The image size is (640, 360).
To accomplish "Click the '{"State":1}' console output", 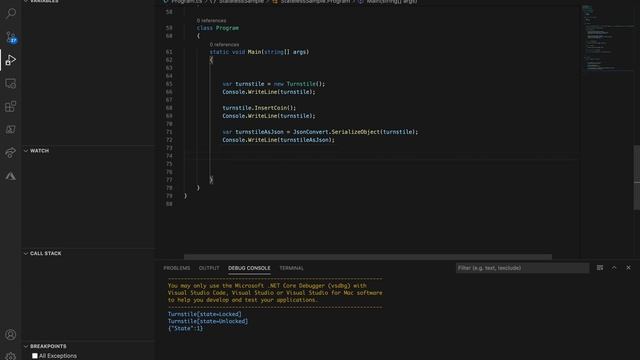I will (185, 328).
